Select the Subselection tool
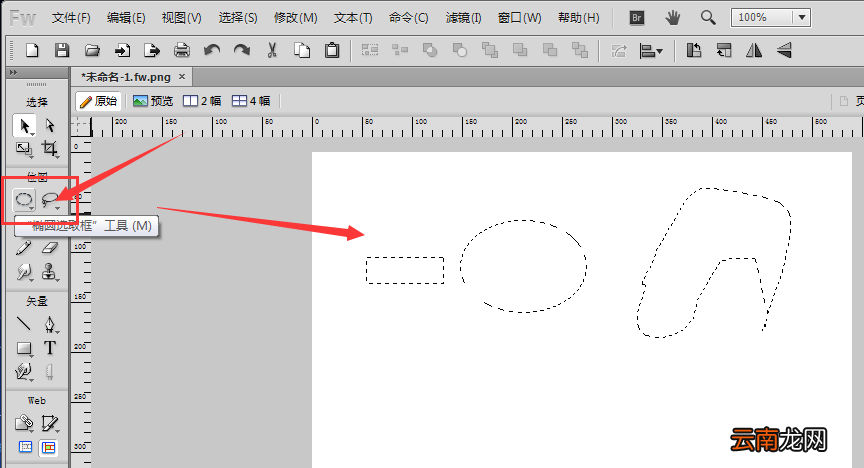The height and width of the screenshot is (468, 864). tap(50, 126)
